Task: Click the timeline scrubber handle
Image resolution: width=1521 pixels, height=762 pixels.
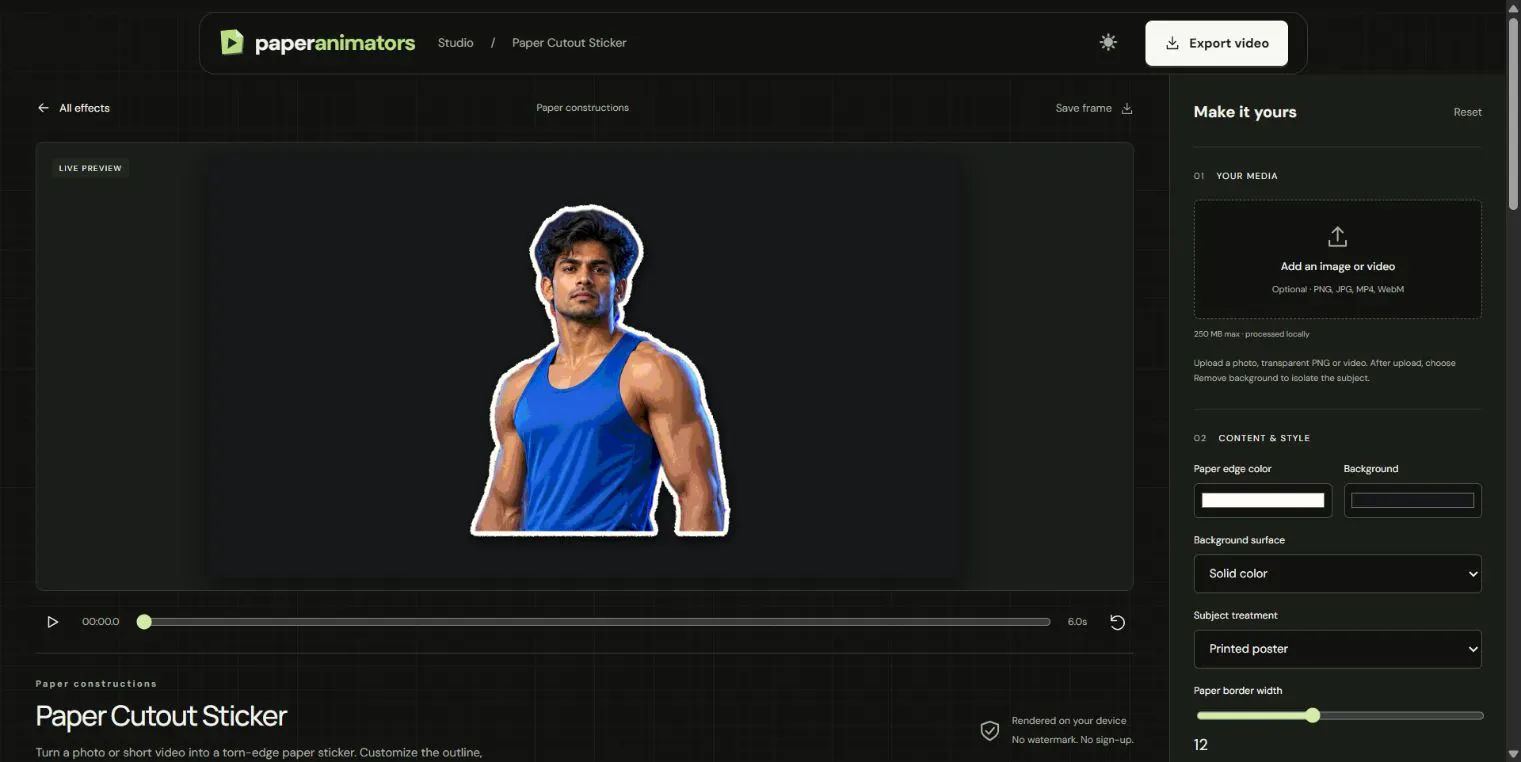Action: 144,622
